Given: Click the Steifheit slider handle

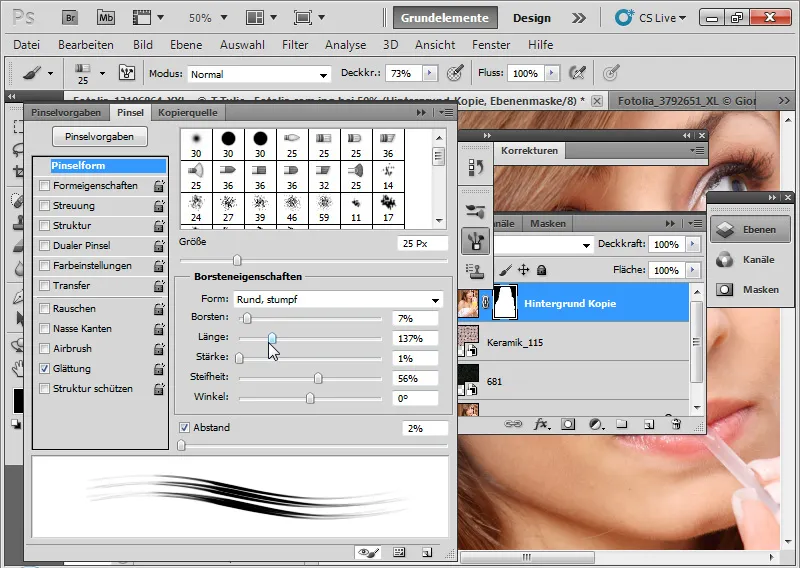Looking at the screenshot, I should (318, 378).
